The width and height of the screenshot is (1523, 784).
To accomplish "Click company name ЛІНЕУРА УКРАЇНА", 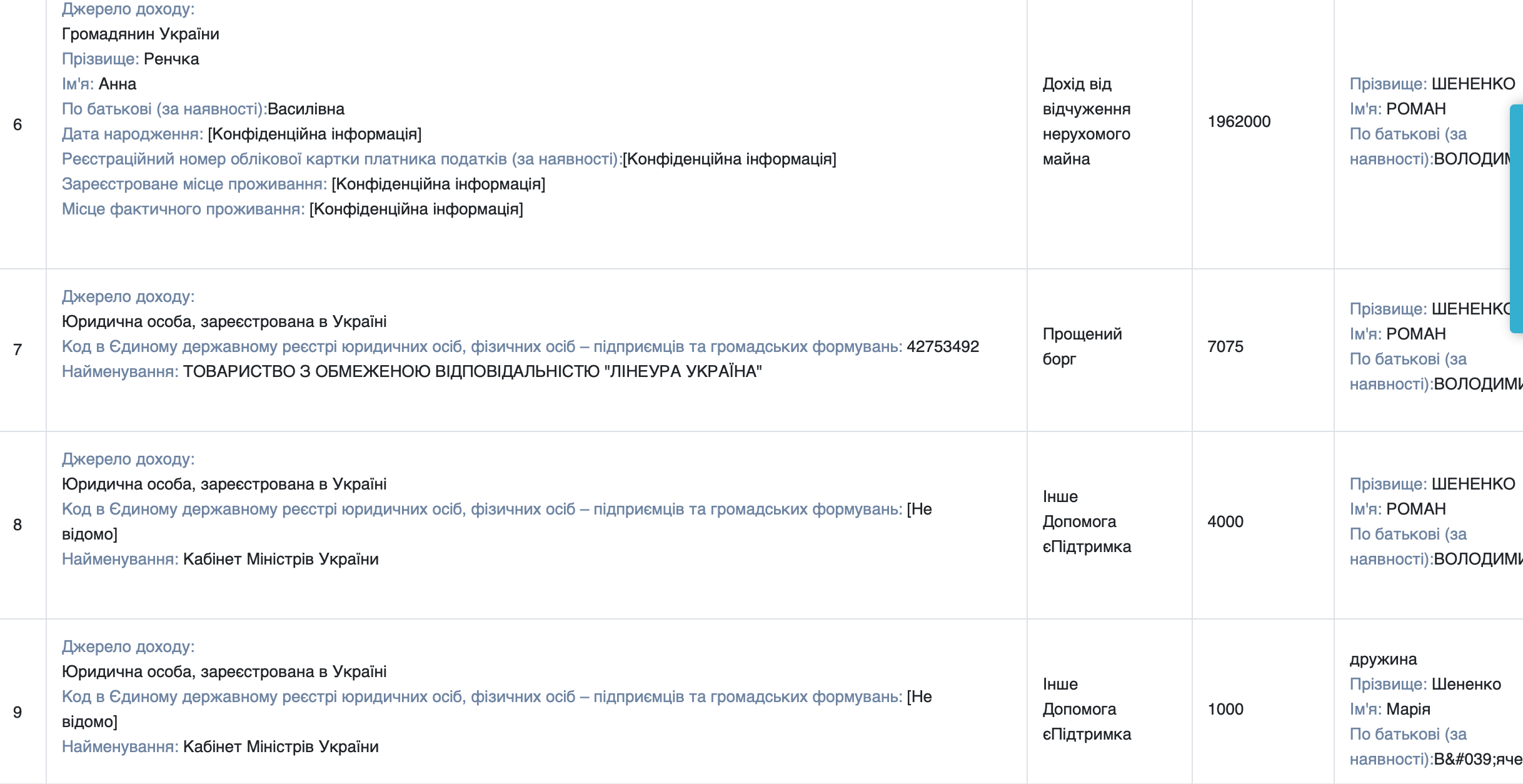I will tap(472, 371).
